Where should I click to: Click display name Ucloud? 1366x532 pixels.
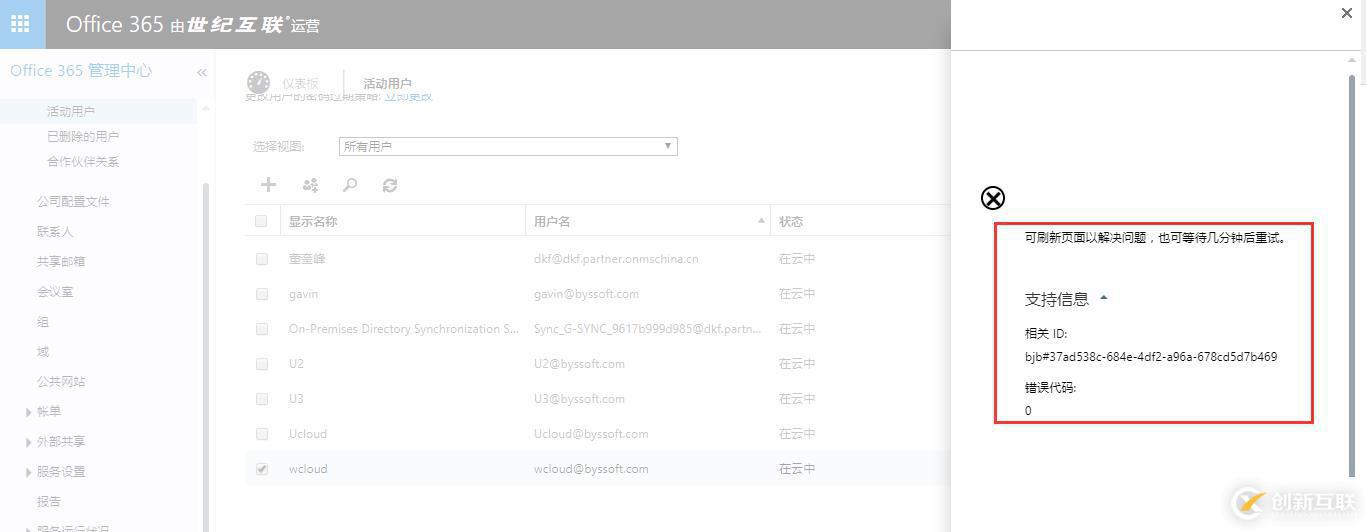[x=308, y=434]
